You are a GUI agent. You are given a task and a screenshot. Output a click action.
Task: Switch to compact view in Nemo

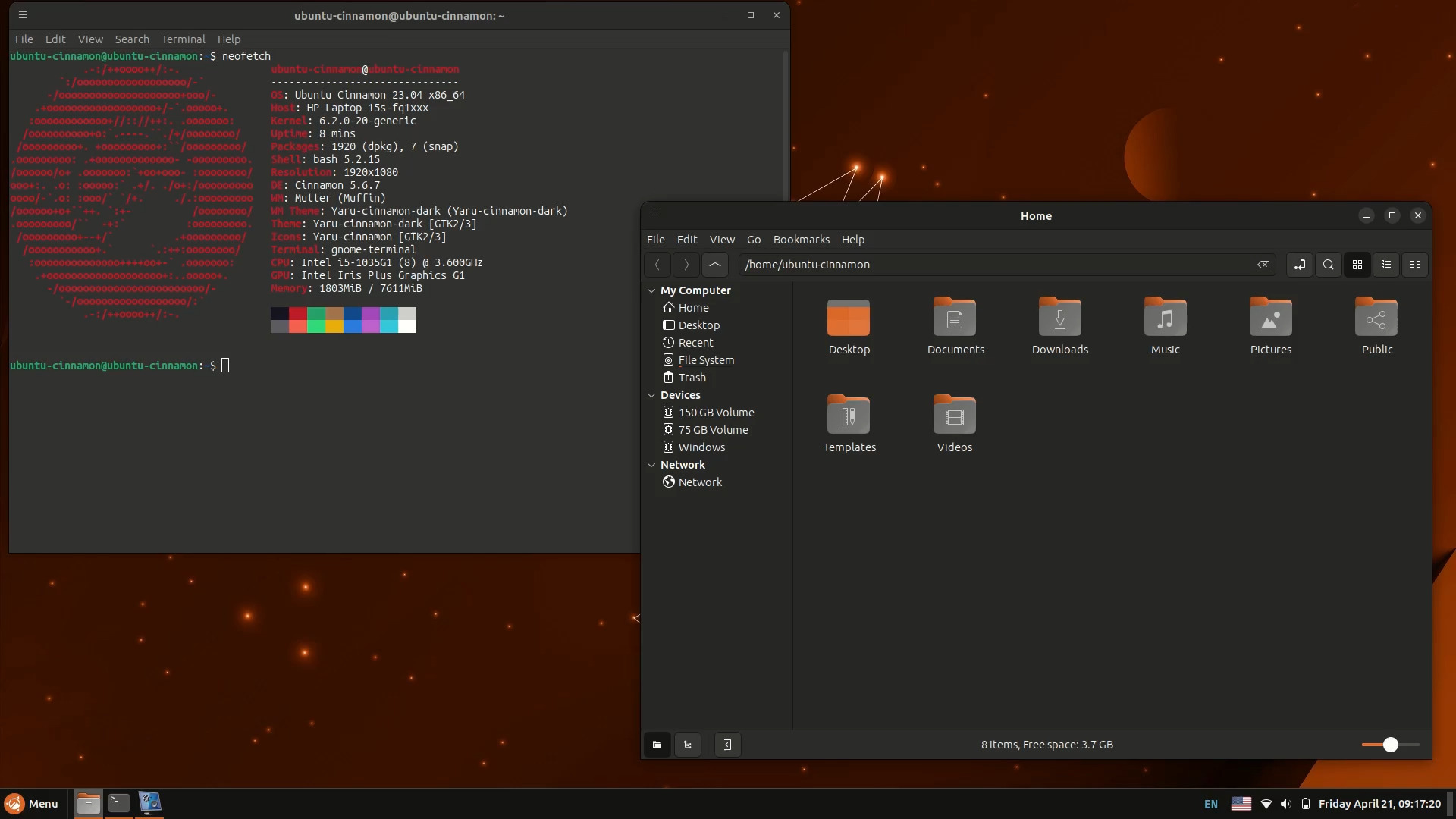coord(1415,264)
